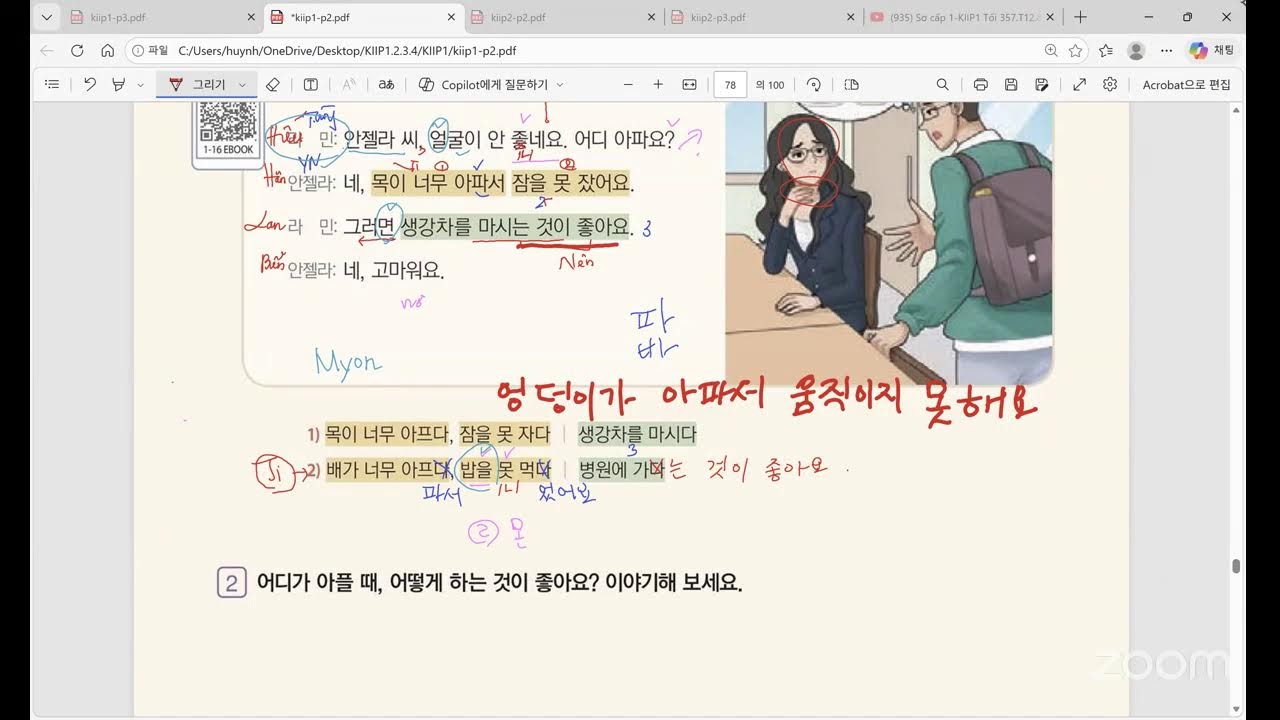Open the tab actions menu dropdown
This screenshot has width=1280, height=720.
pos(46,17)
